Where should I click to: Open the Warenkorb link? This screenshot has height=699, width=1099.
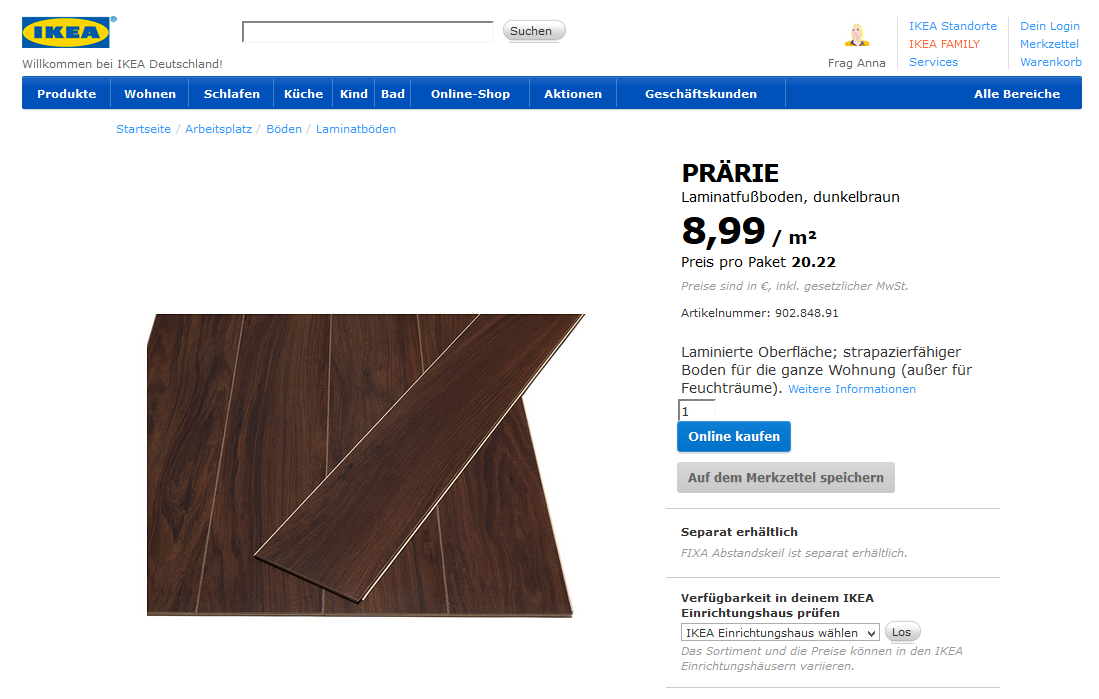(1050, 62)
